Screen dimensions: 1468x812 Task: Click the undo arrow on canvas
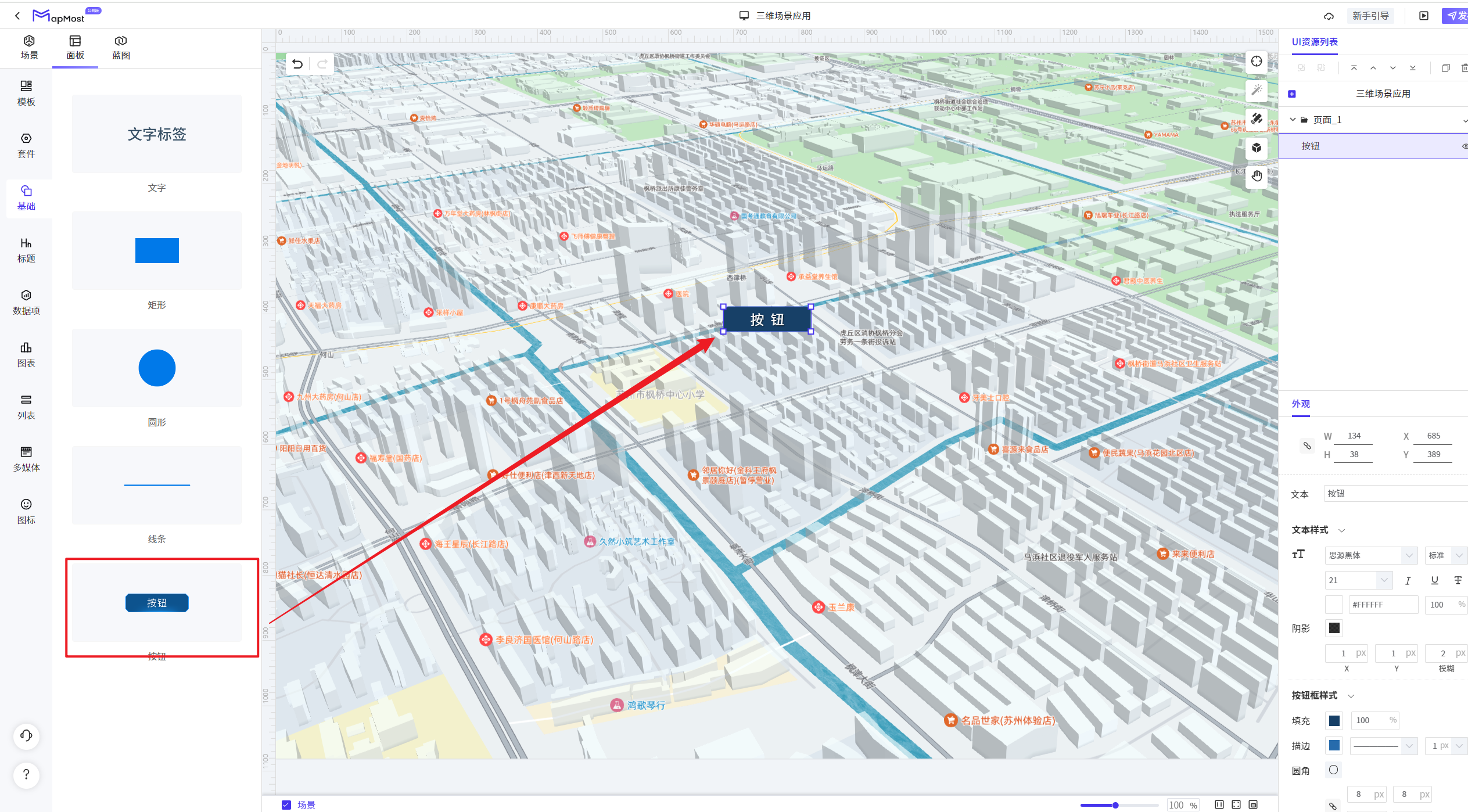[x=297, y=64]
